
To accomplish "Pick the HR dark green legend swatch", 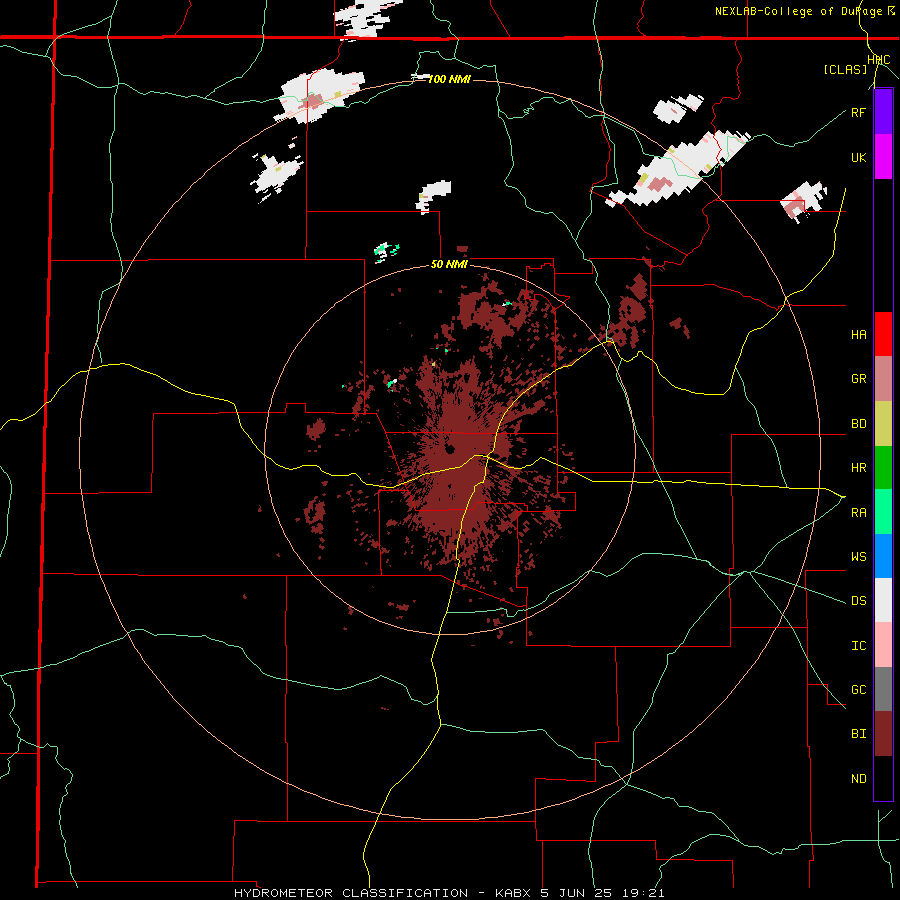I will point(883,468).
